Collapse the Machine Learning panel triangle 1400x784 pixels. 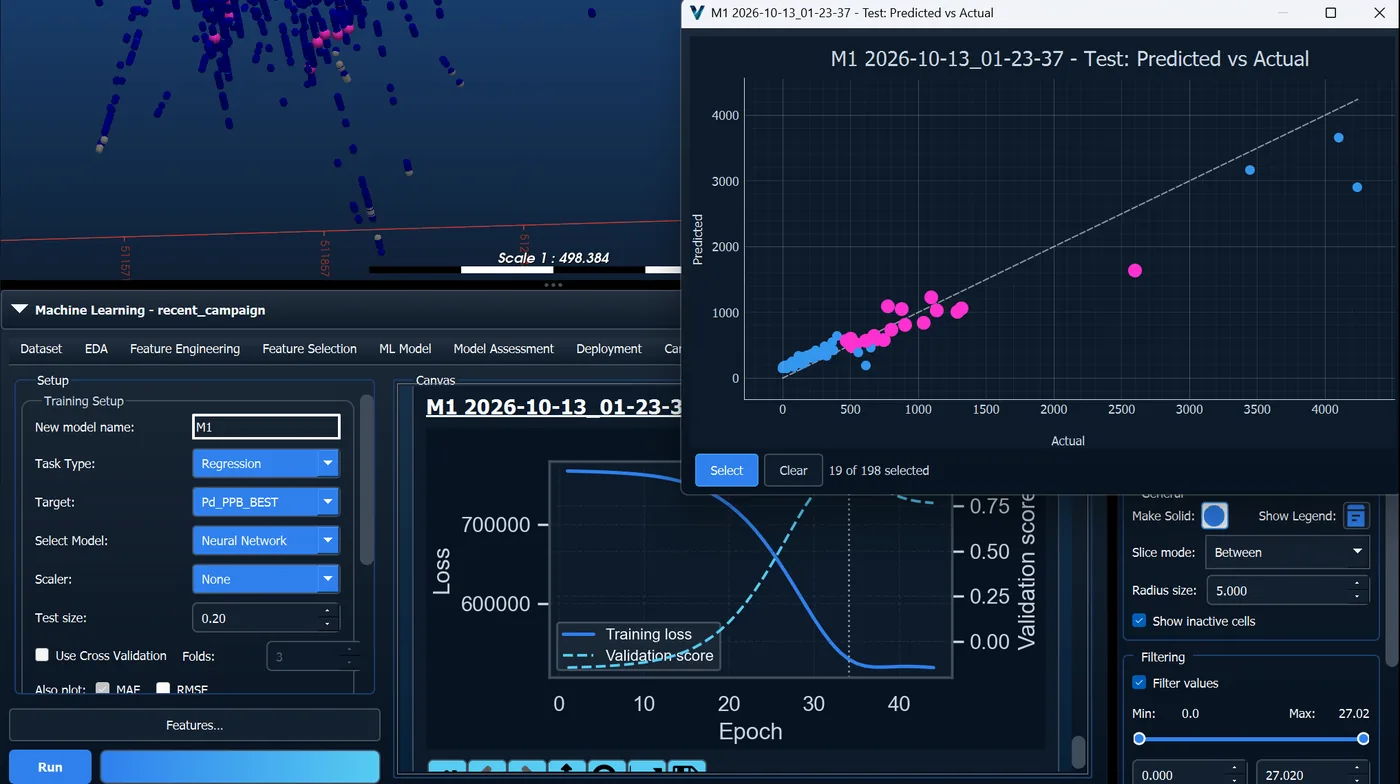(19, 310)
